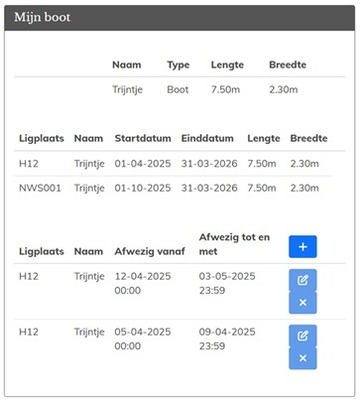This screenshot has height=400, width=362.
Task: Click boat name Trijntje in top table
Action: [x=127, y=90]
